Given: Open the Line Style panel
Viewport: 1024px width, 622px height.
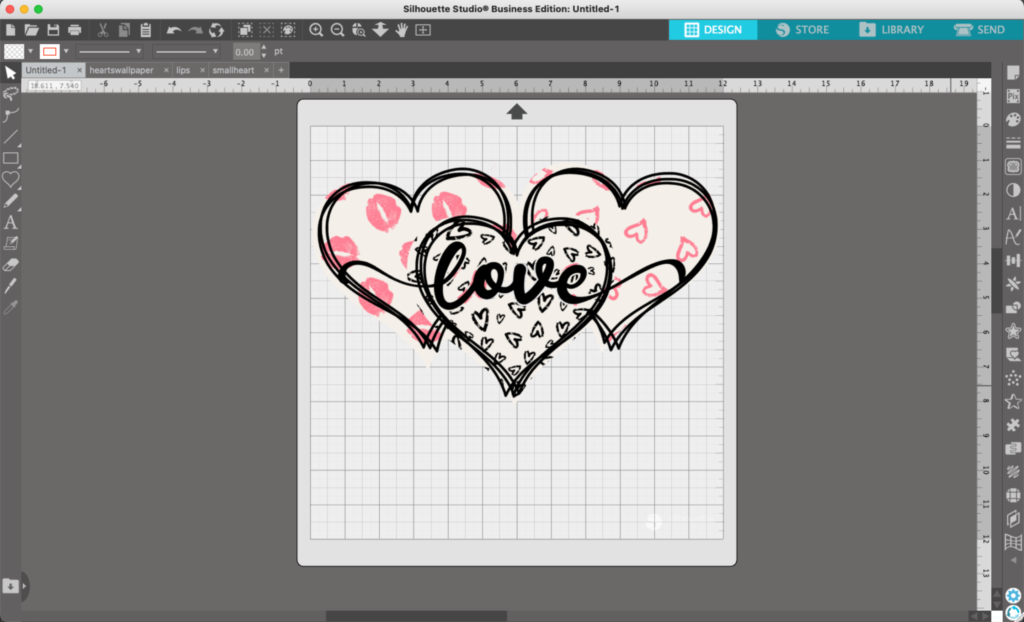Looking at the screenshot, I should point(1013,143).
